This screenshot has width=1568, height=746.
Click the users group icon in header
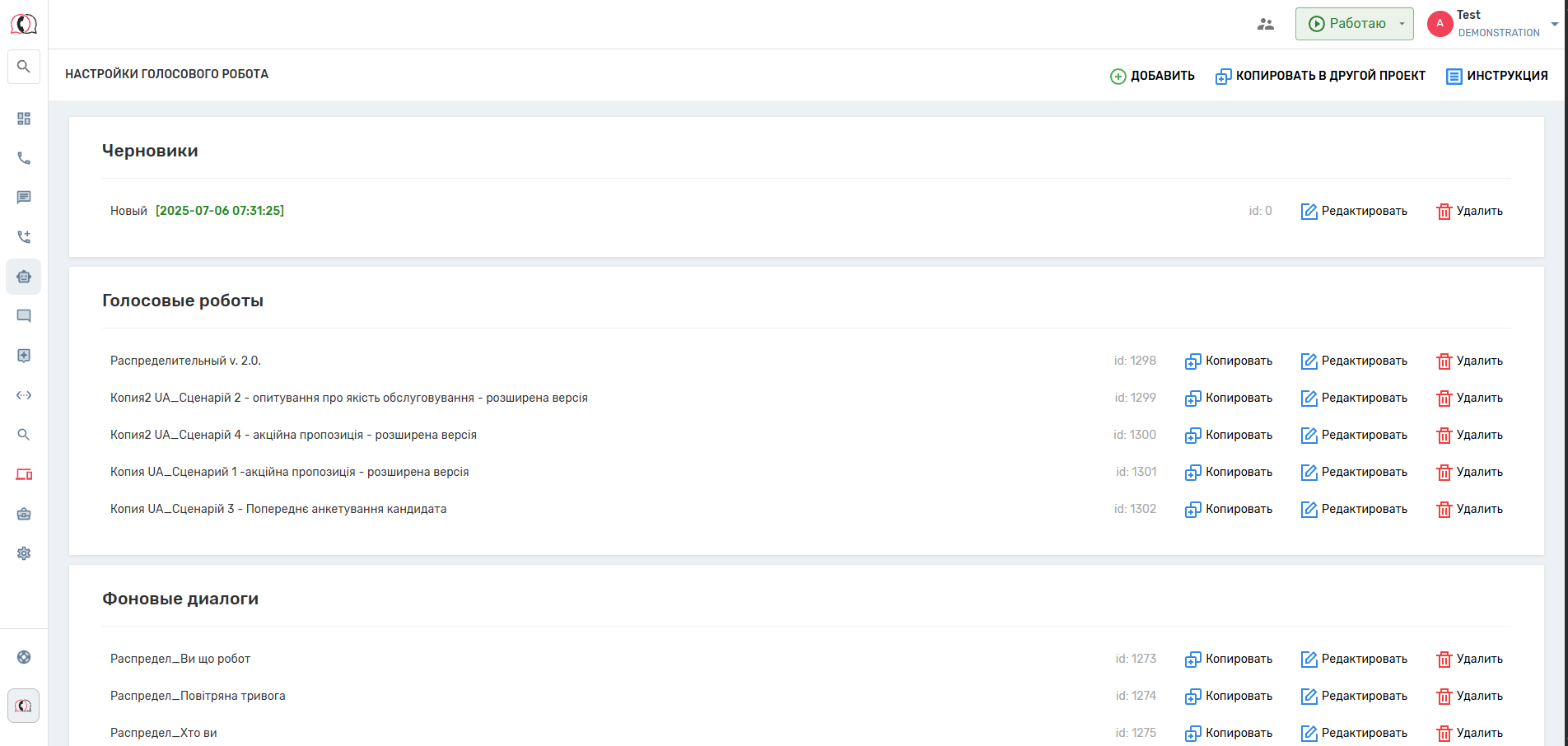click(1266, 24)
